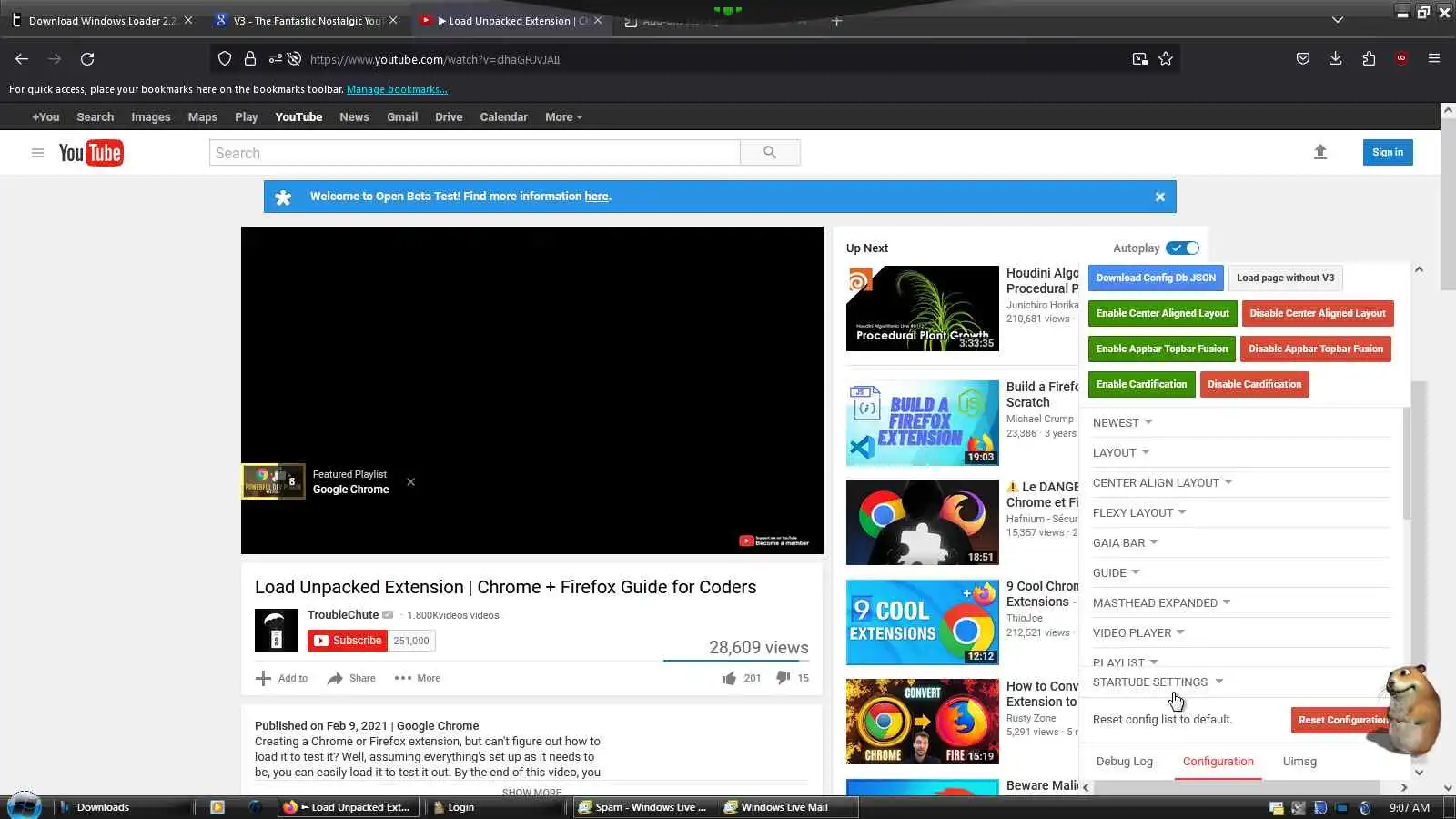Click the TroubleChute channel avatar
1456x819 pixels.
277,631
